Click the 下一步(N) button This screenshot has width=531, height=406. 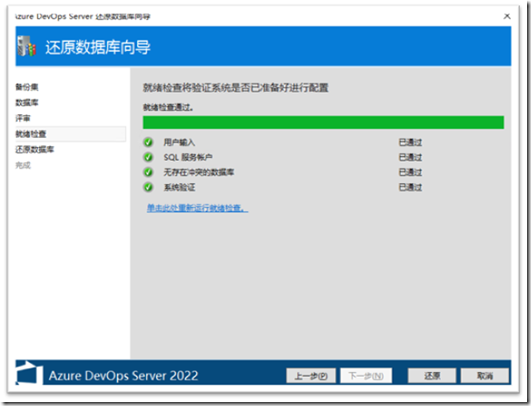click(x=366, y=376)
